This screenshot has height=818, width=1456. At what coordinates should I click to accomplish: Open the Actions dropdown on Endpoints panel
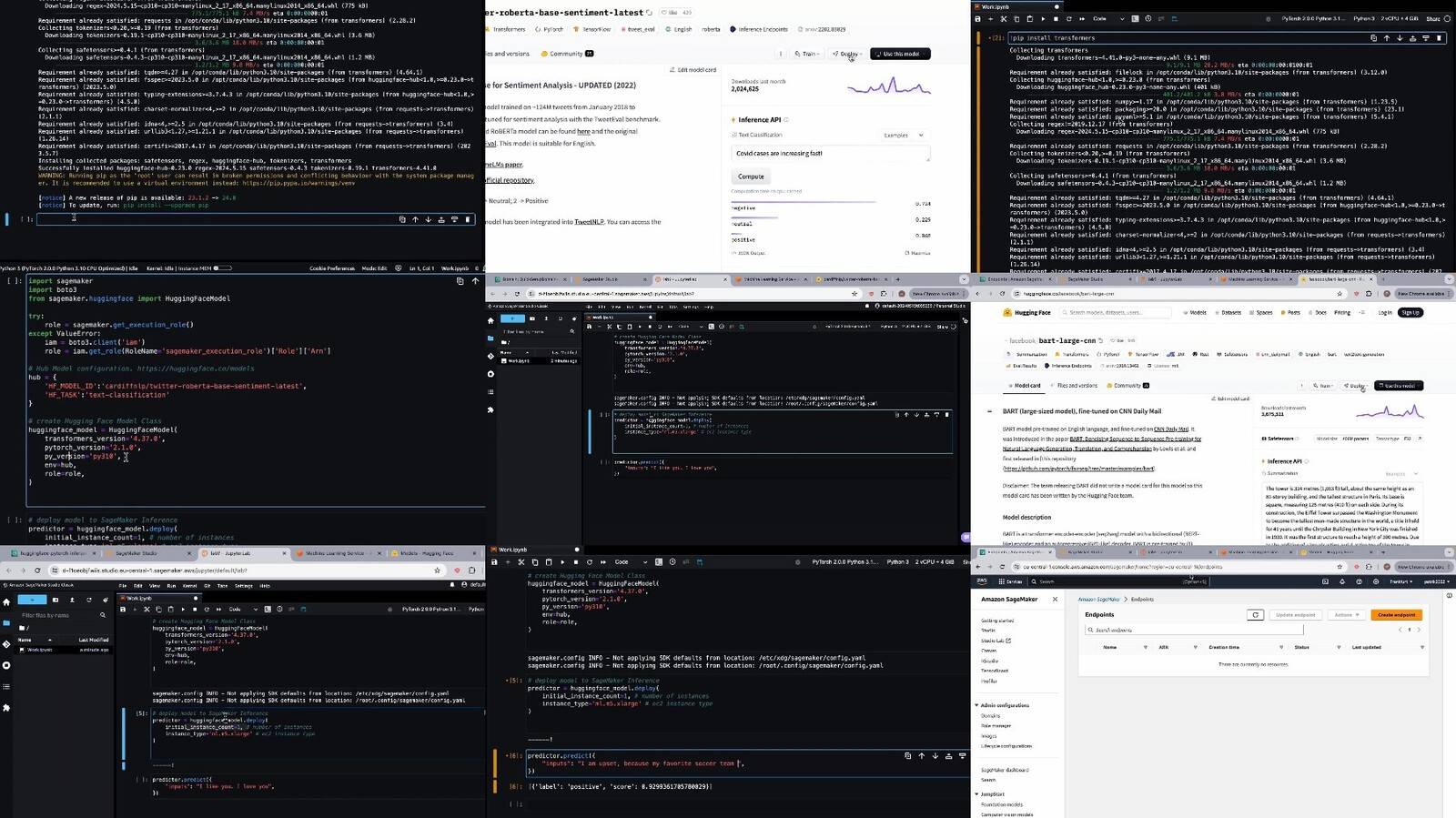[1346, 615]
